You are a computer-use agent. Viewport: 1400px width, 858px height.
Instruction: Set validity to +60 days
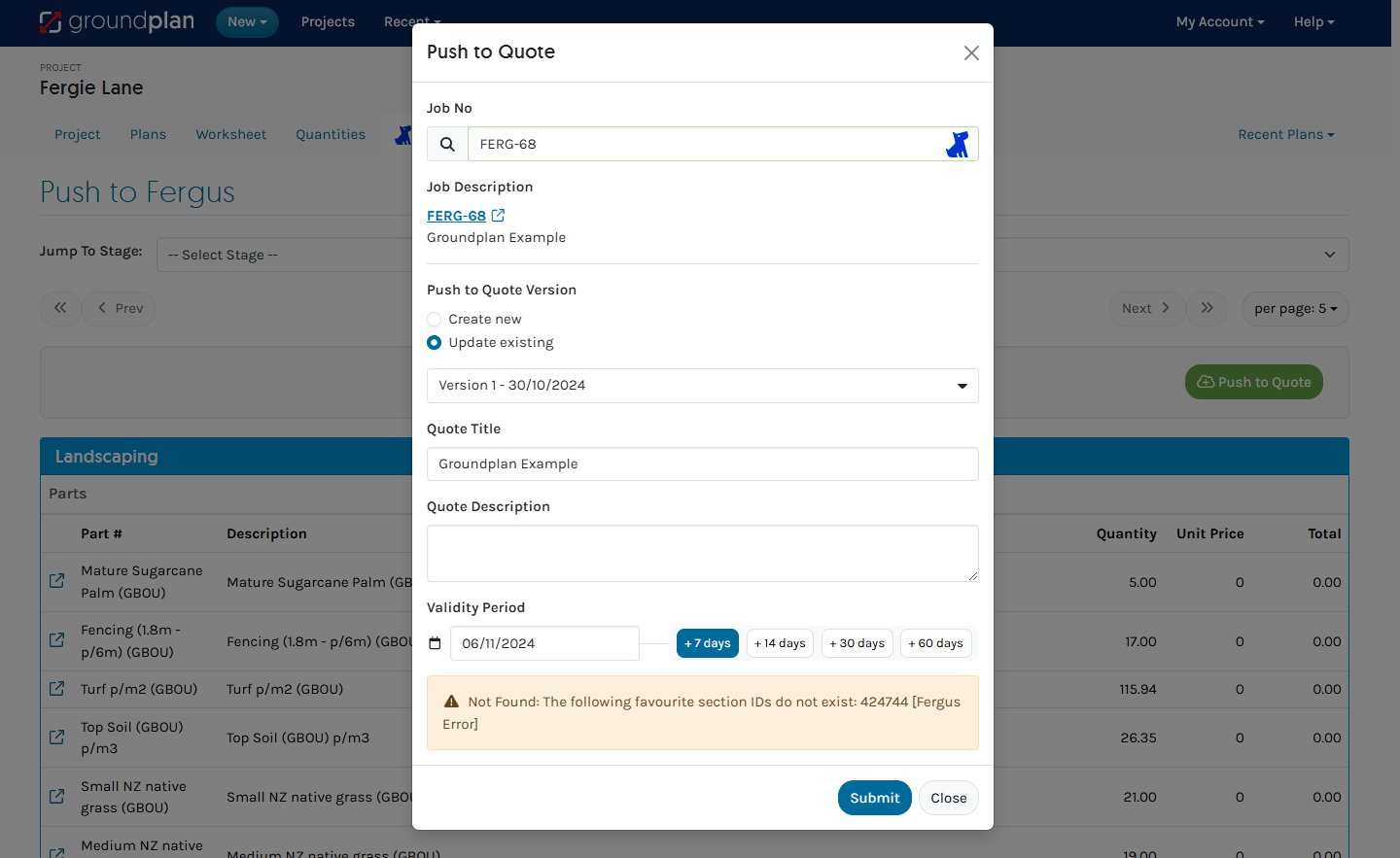coord(935,643)
